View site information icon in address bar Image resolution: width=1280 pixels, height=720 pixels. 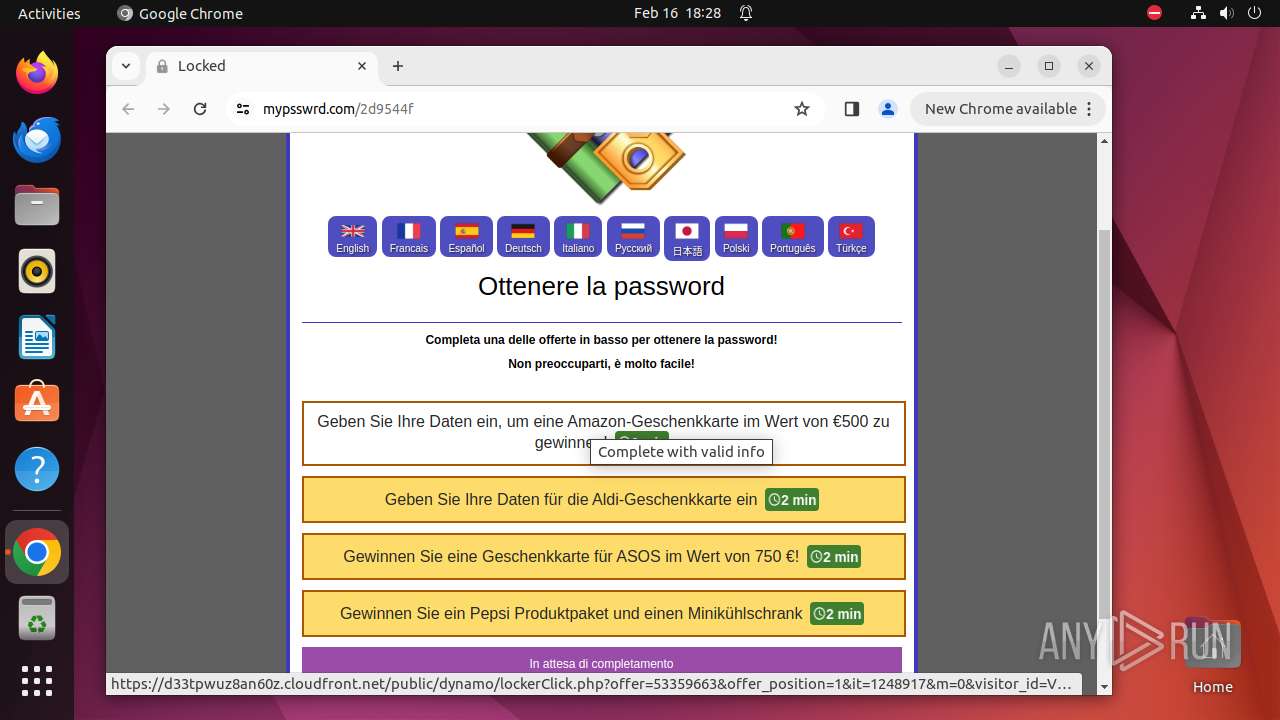243,109
